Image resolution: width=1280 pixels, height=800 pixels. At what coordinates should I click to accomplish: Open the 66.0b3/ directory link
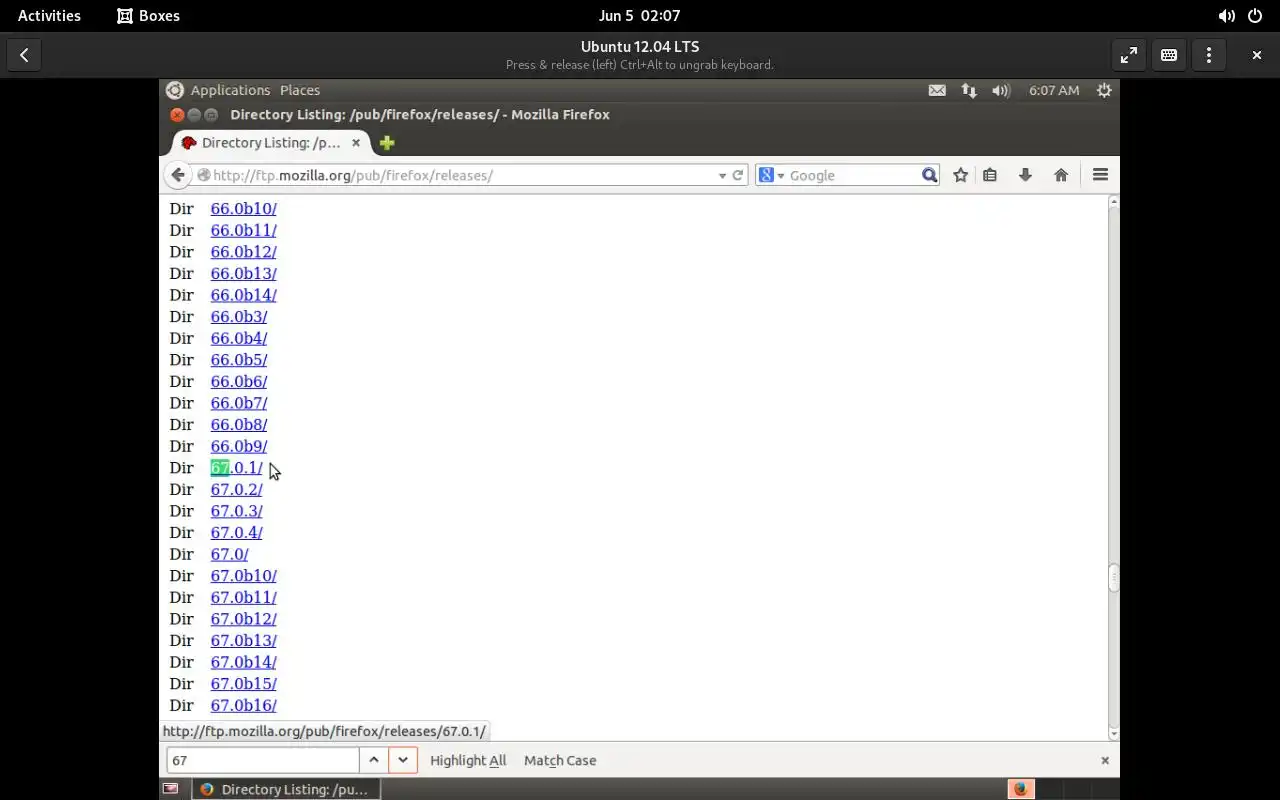[239, 317]
